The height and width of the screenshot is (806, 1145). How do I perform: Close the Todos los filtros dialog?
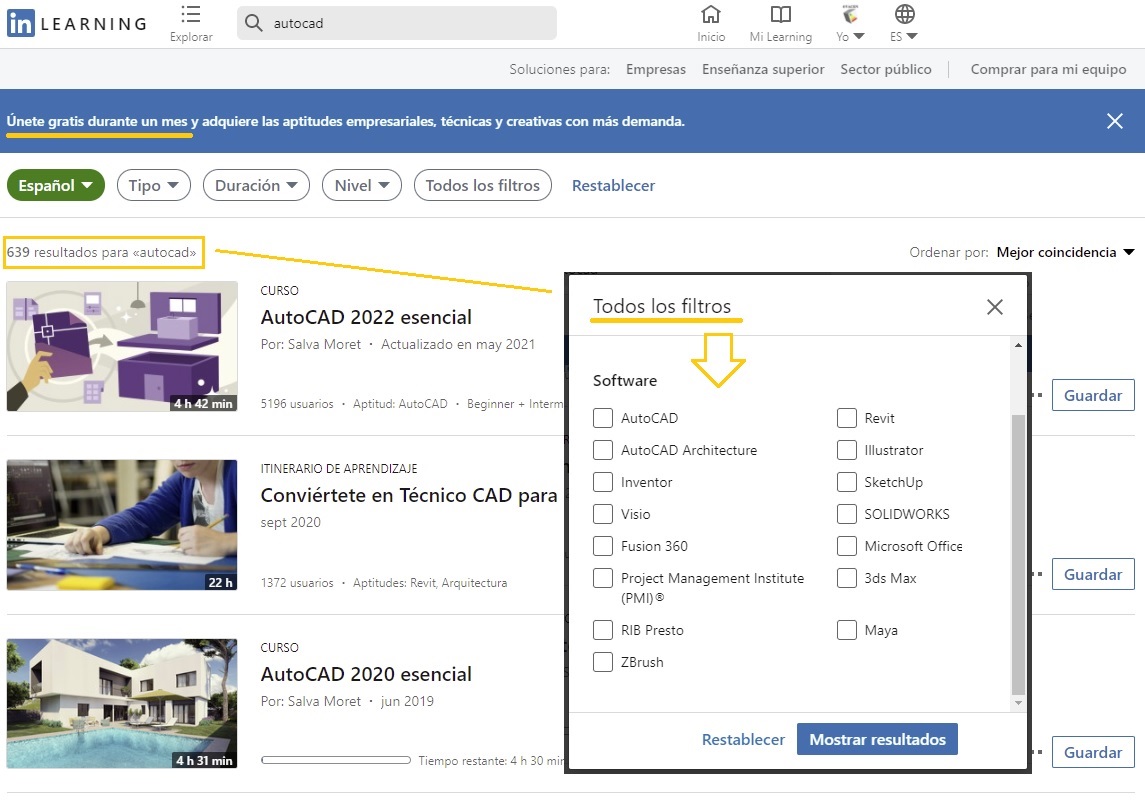(994, 307)
